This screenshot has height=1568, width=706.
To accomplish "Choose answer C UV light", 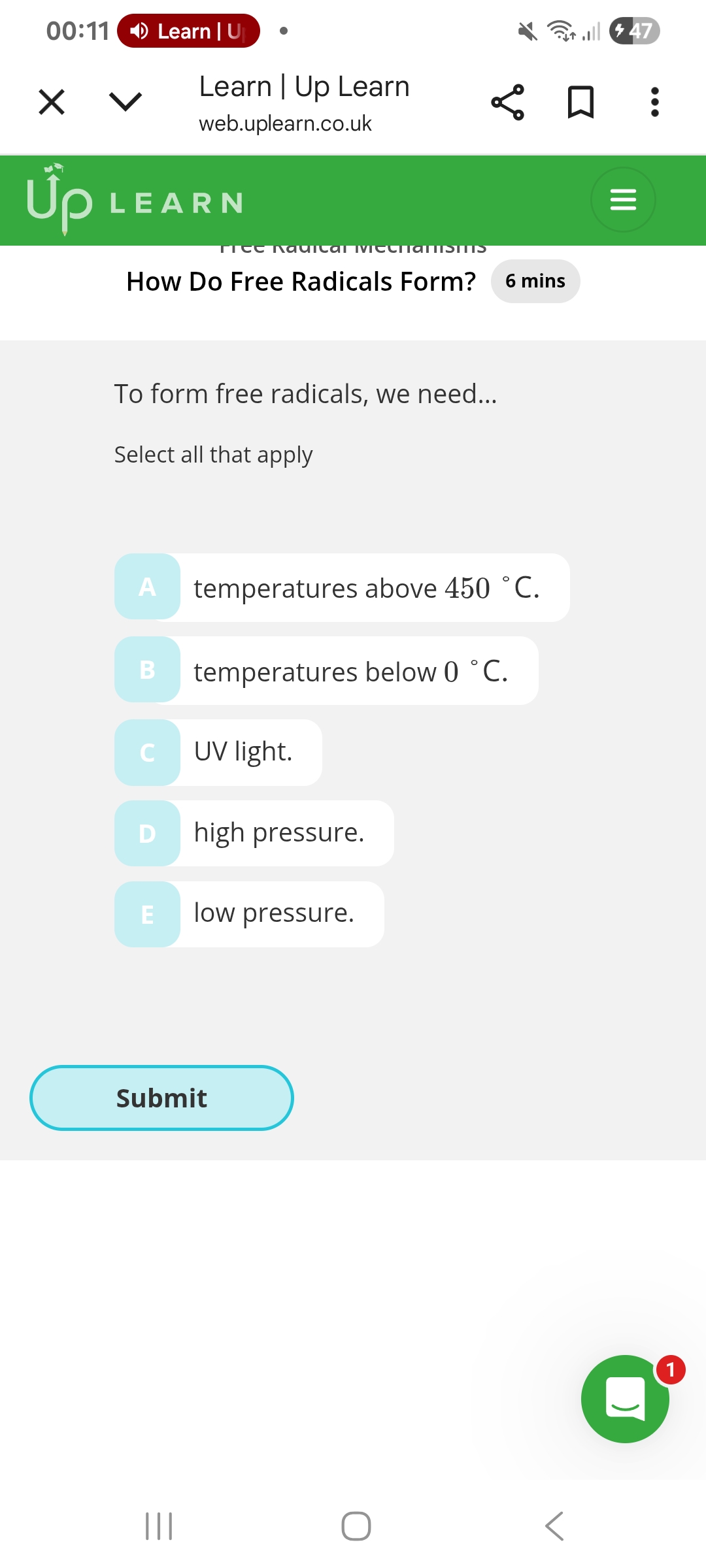I will tap(218, 752).
